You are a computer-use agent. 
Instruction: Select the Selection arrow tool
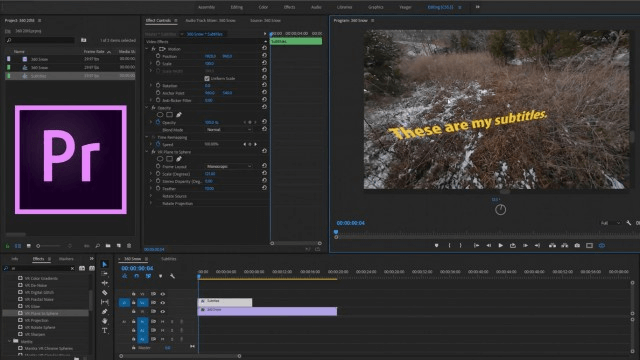tap(104, 264)
